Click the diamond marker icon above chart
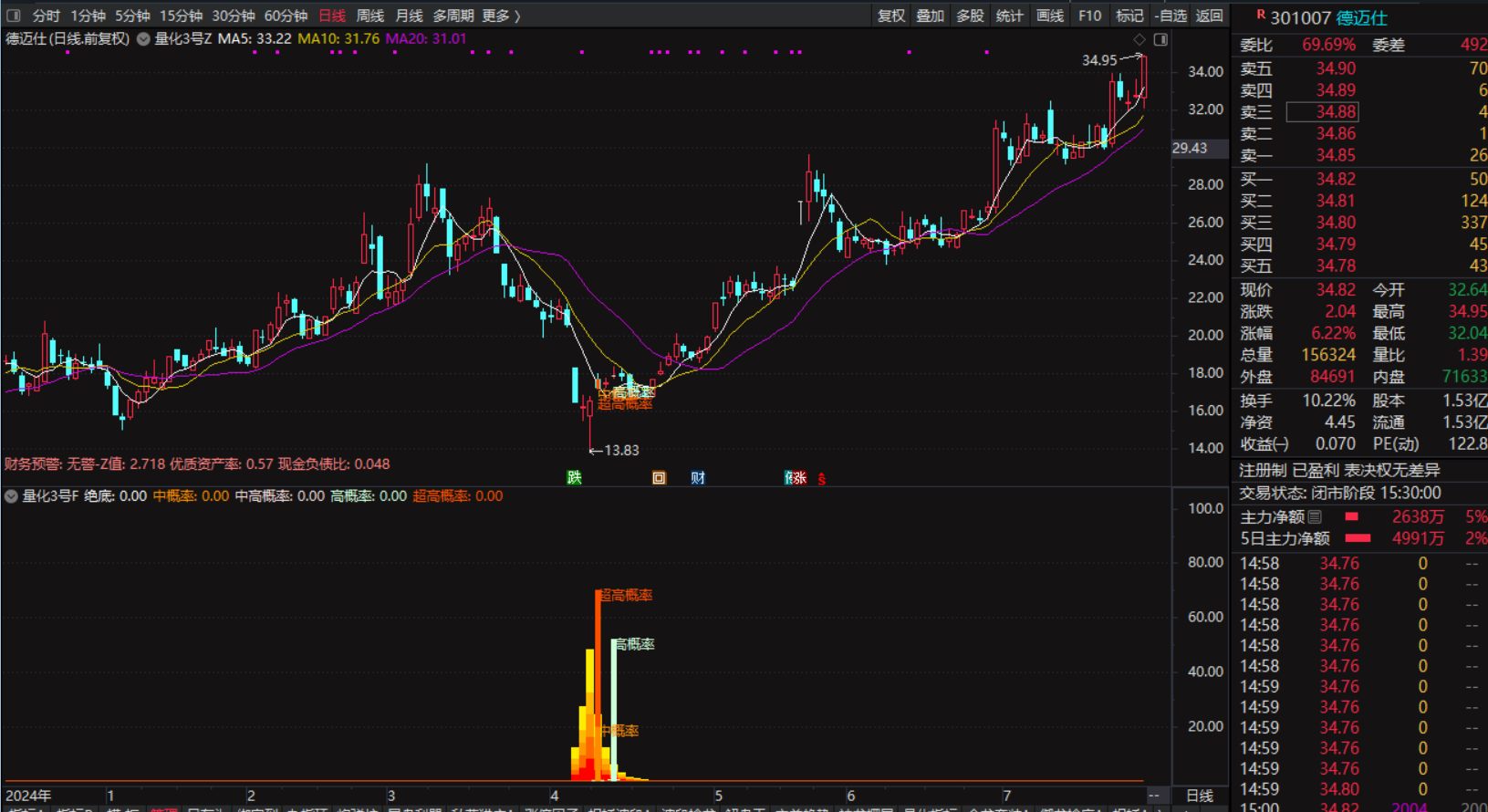This screenshot has width=1488, height=812. click(x=1139, y=39)
